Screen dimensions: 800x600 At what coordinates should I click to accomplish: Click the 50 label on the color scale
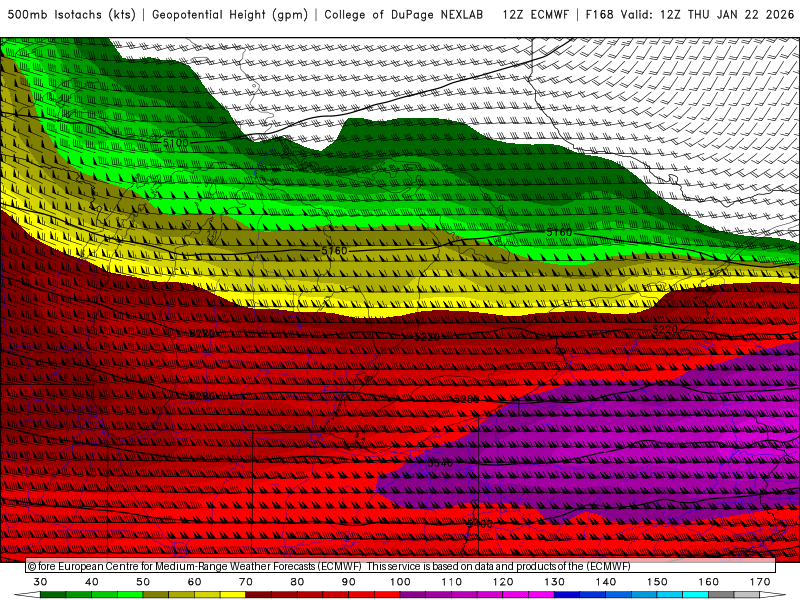coord(143,582)
